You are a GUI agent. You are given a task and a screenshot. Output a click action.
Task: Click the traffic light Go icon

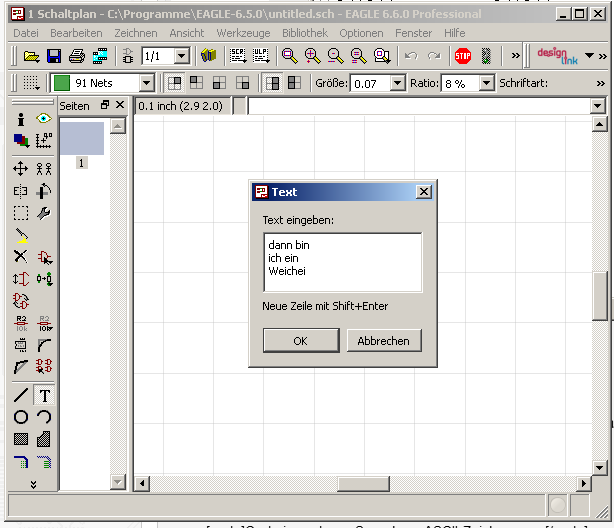pyautogui.click(x=486, y=56)
